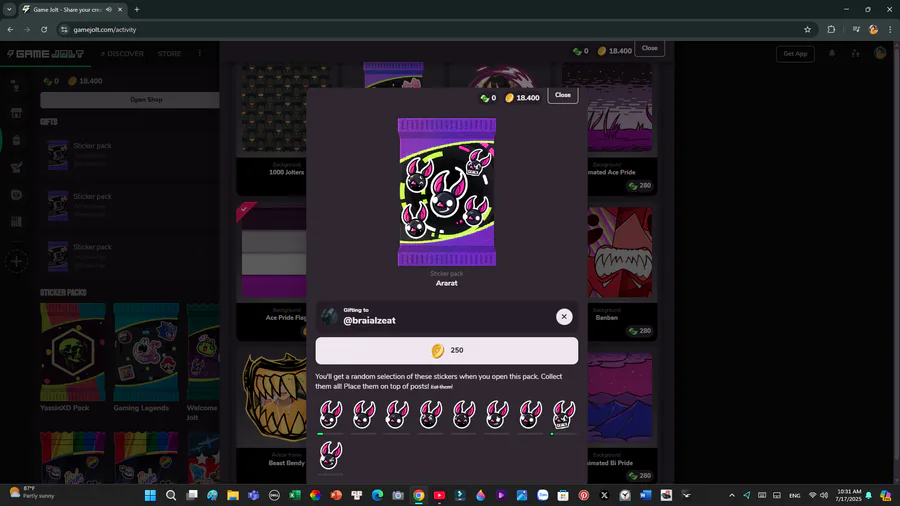Open YouTube app in taskbar
This screenshot has width=900, height=506.
click(x=439, y=495)
